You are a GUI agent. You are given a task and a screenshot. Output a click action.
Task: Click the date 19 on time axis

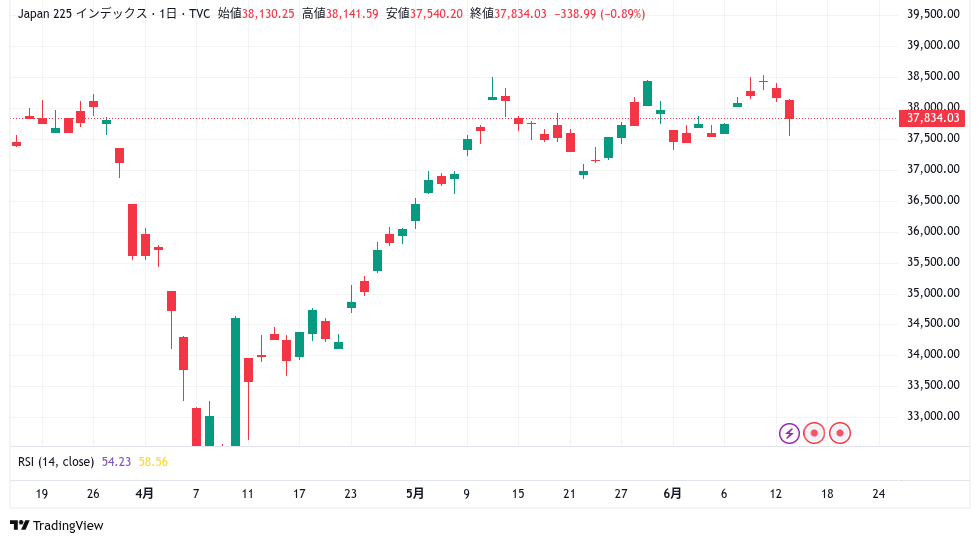point(42,494)
